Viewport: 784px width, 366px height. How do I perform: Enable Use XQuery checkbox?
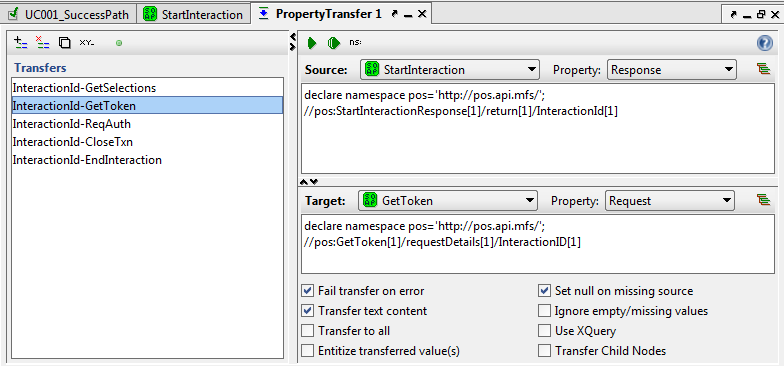(x=544, y=331)
